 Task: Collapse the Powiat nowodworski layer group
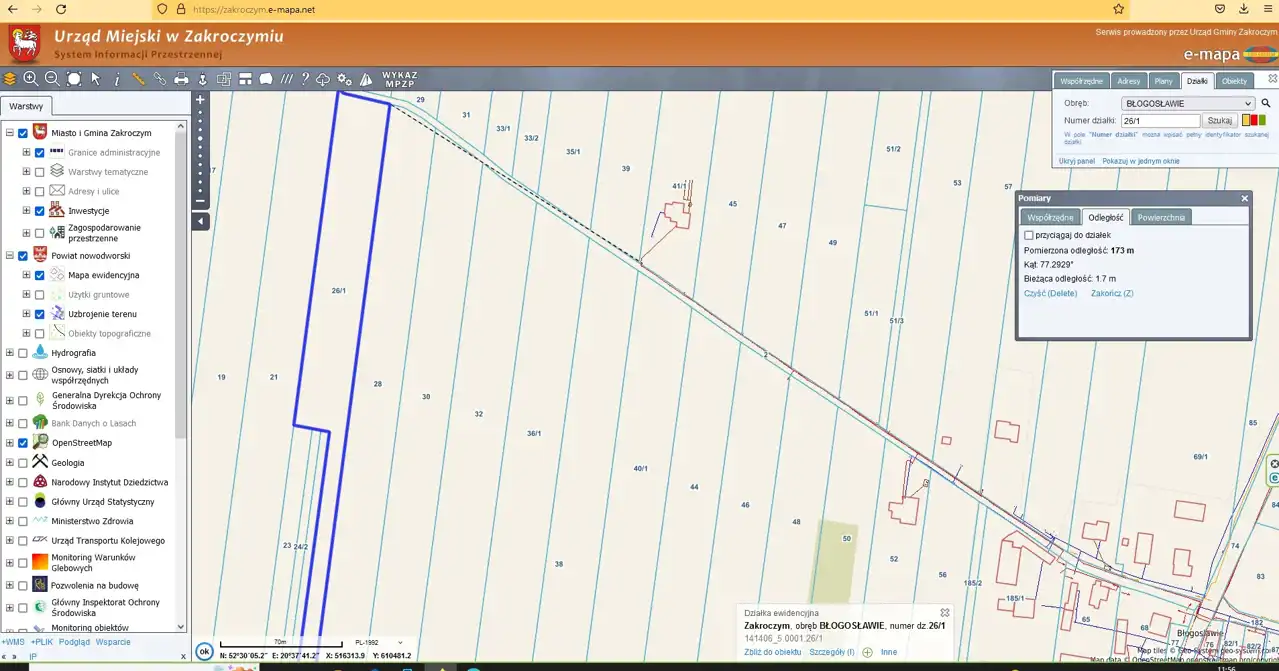pyautogui.click(x=10, y=256)
